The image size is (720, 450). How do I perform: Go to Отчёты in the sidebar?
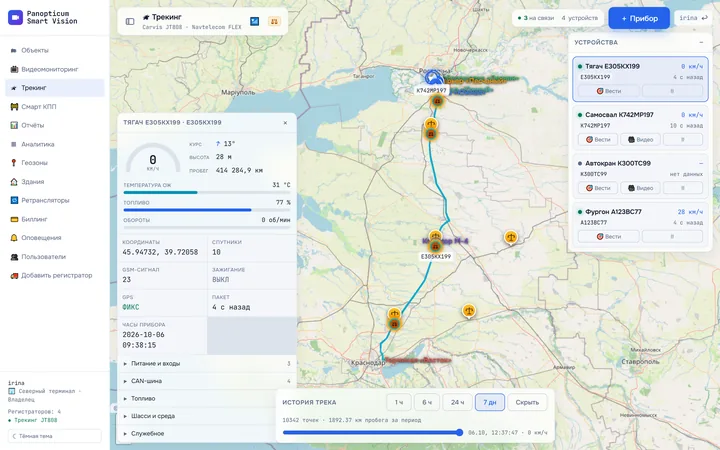pyautogui.click(x=55, y=125)
